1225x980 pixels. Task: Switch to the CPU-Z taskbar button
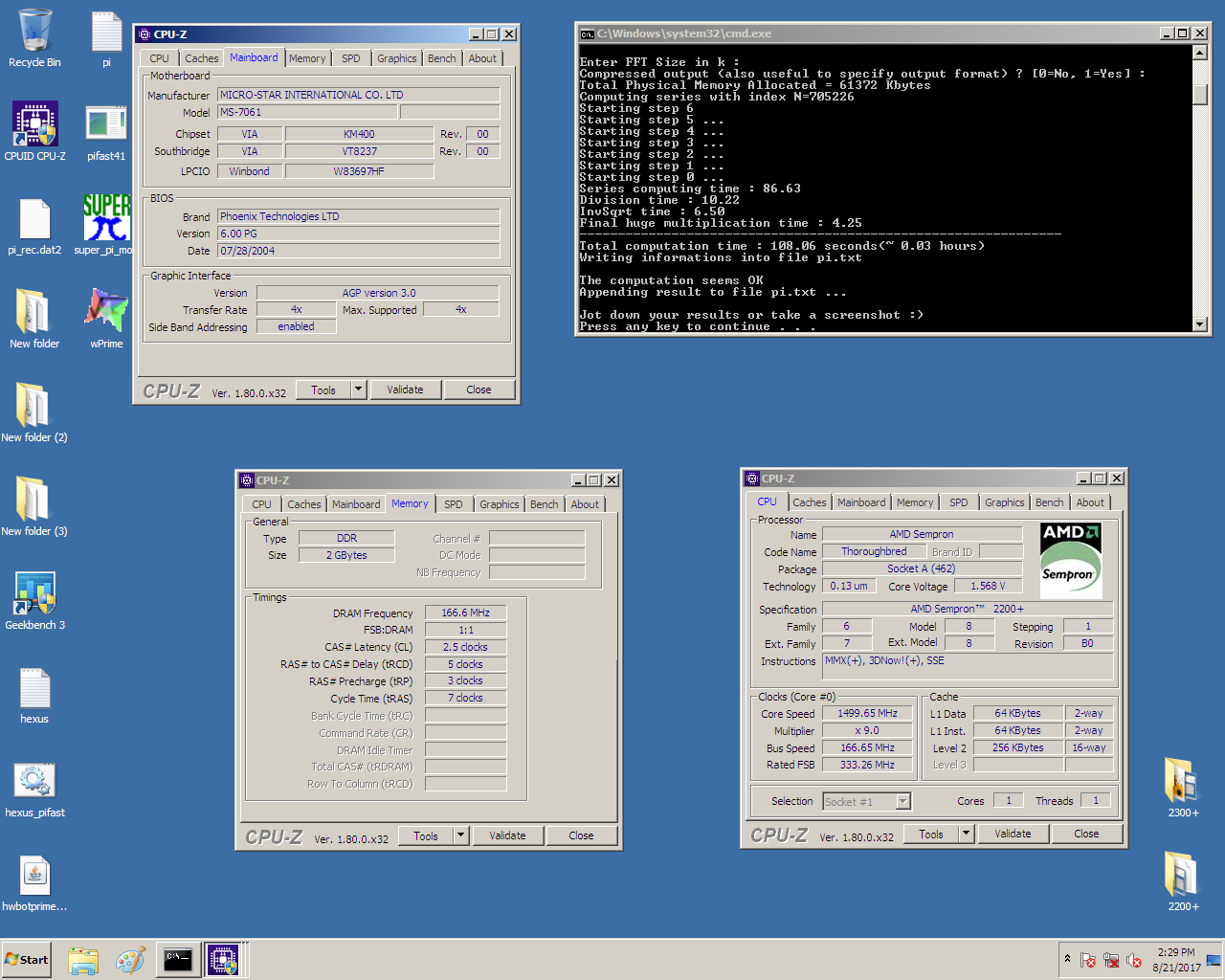tap(224, 960)
